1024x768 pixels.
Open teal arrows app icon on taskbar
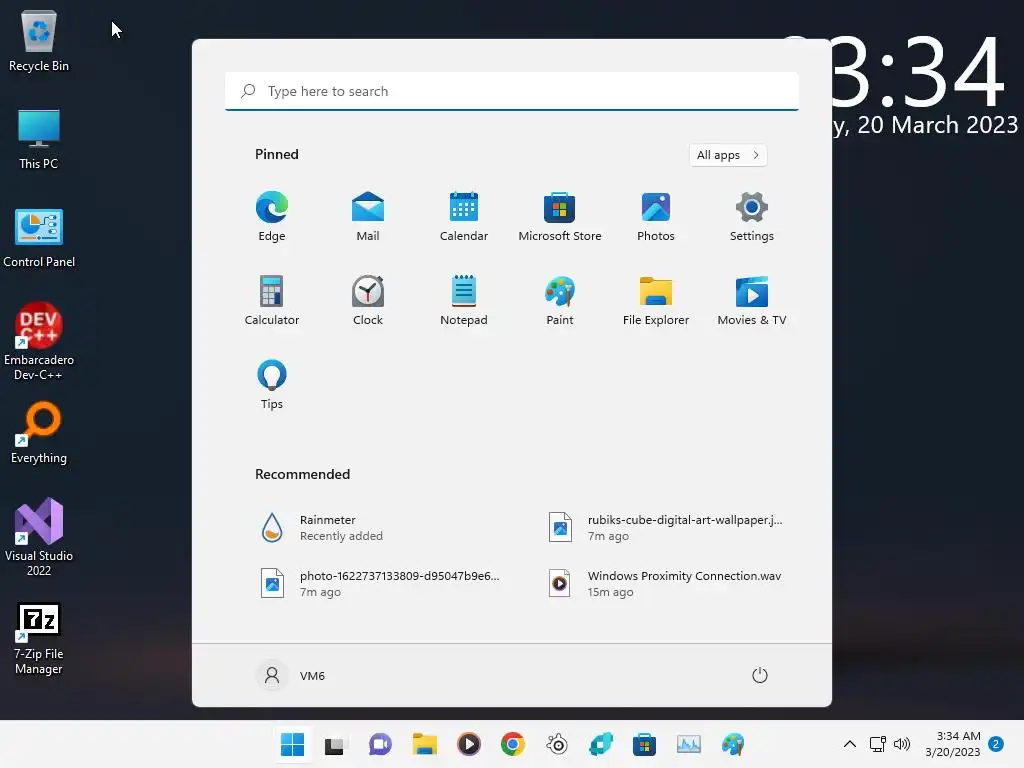coord(601,744)
